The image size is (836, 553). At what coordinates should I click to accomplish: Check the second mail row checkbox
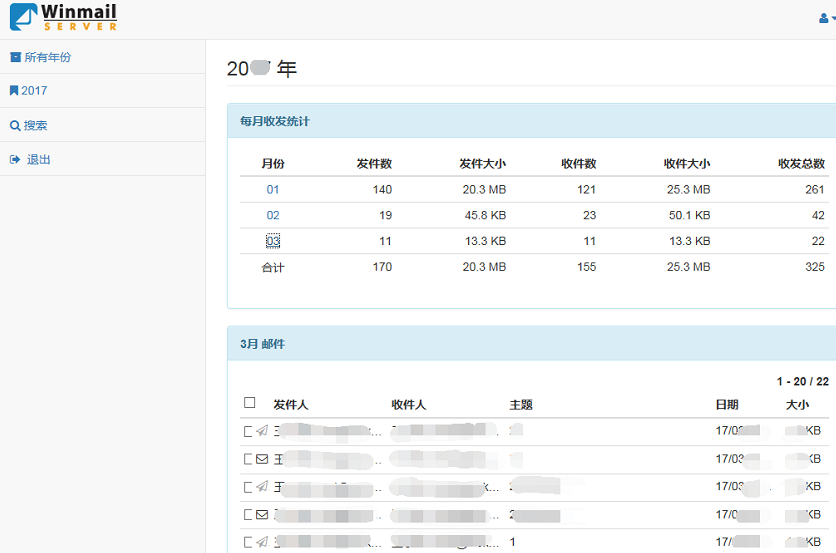(x=248, y=459)
